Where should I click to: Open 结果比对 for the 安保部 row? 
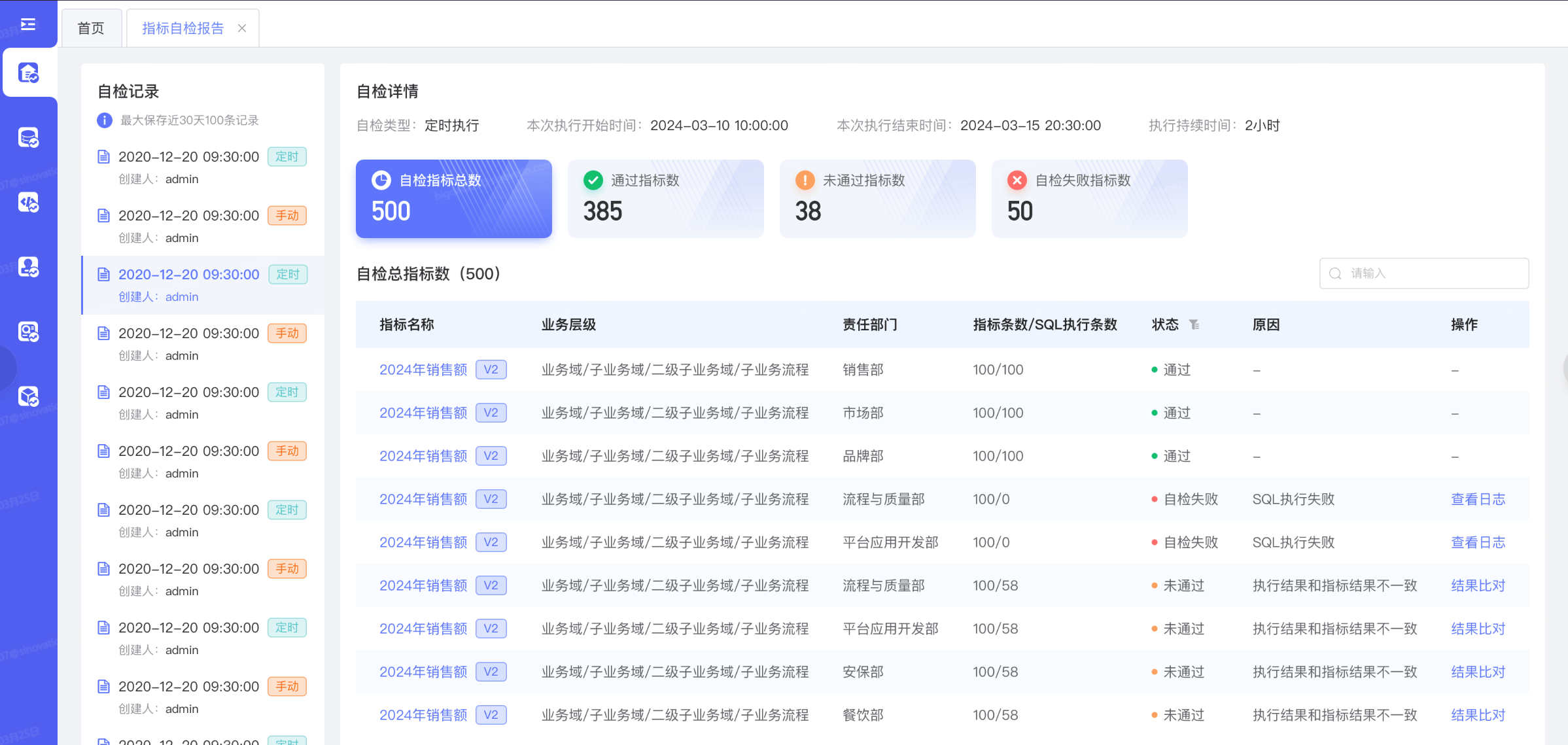tap(1478, 672)
